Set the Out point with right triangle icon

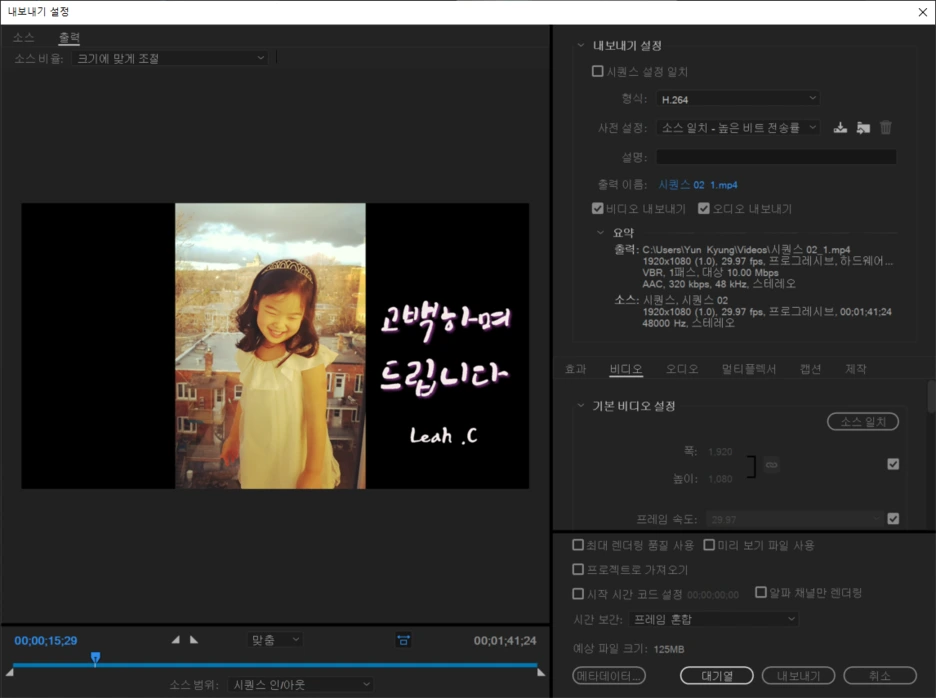191,639
